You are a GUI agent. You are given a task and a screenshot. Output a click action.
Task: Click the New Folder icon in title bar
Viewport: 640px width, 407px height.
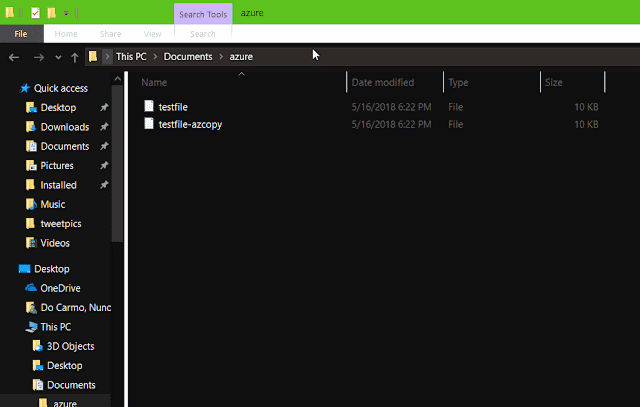[51, 13]
